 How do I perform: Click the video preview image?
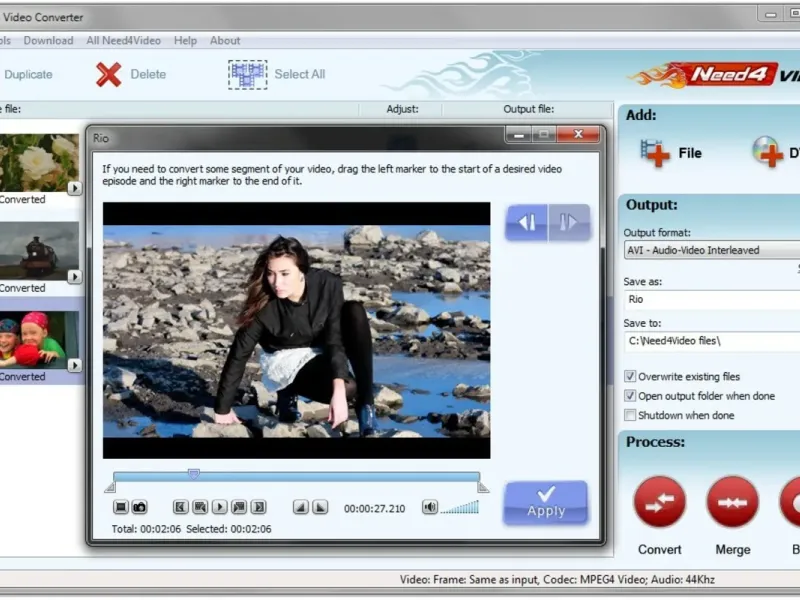[x=296, y=331]
